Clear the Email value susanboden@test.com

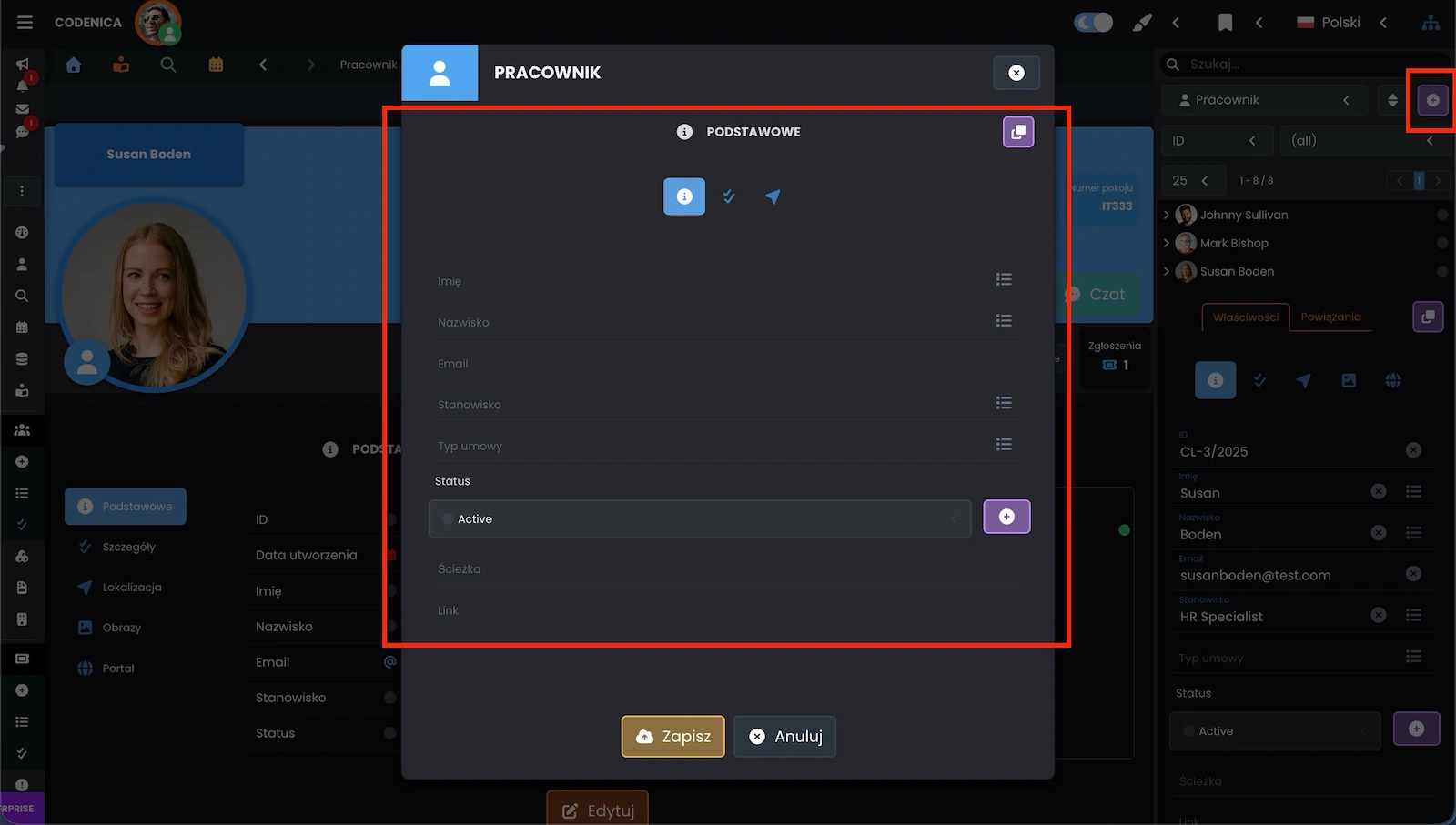(1413, 574)
